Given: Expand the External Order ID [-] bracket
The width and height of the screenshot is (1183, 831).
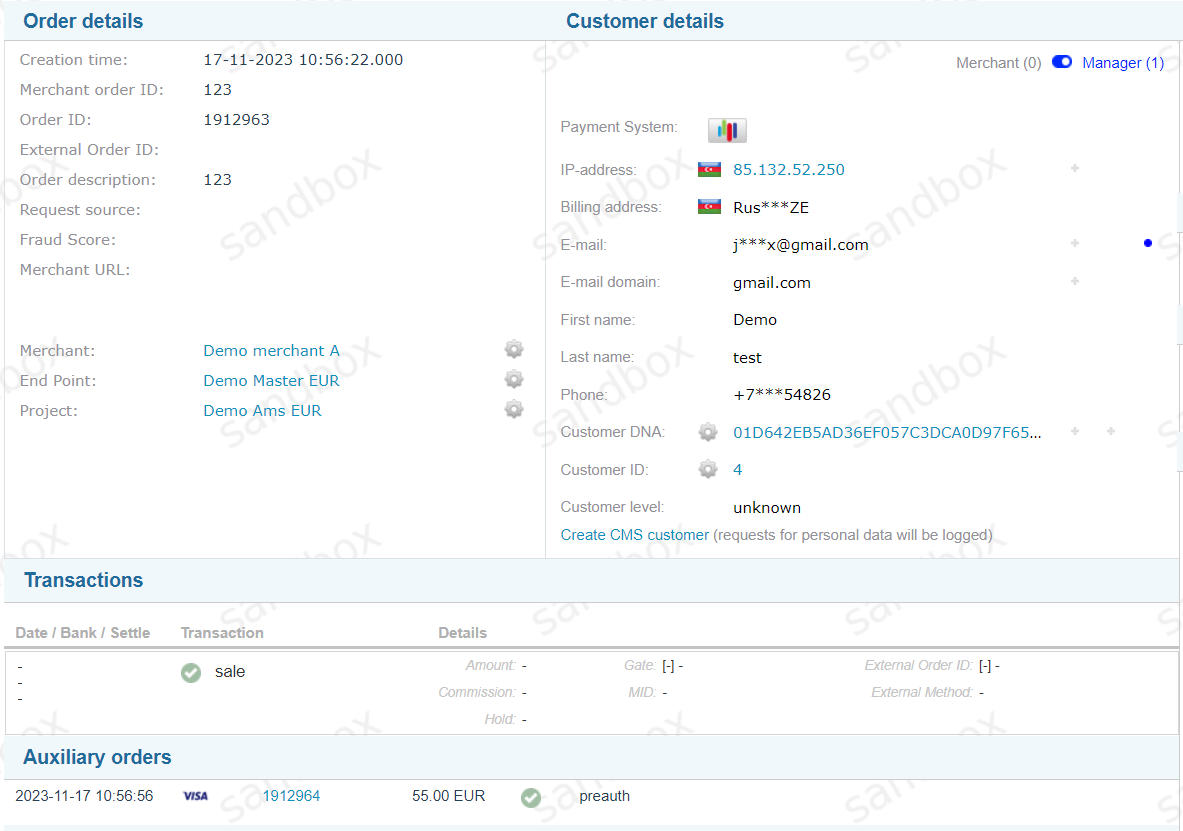Looking at the screenshot, I should coord(985,666).
